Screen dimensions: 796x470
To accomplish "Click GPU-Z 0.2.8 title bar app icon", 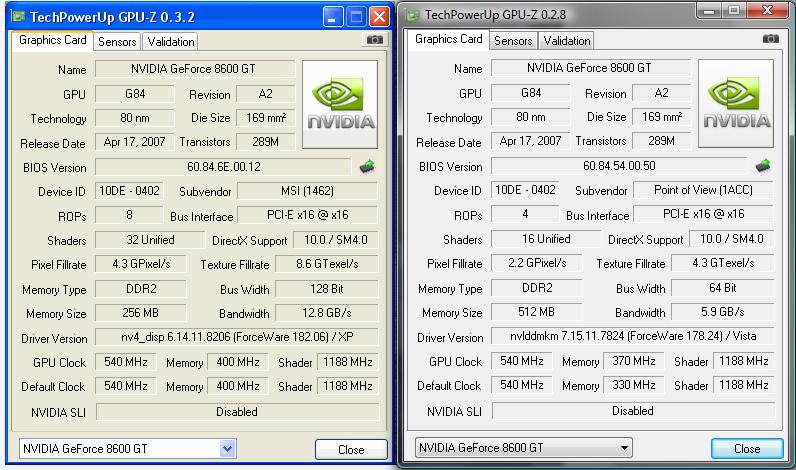I will (412, 15).
